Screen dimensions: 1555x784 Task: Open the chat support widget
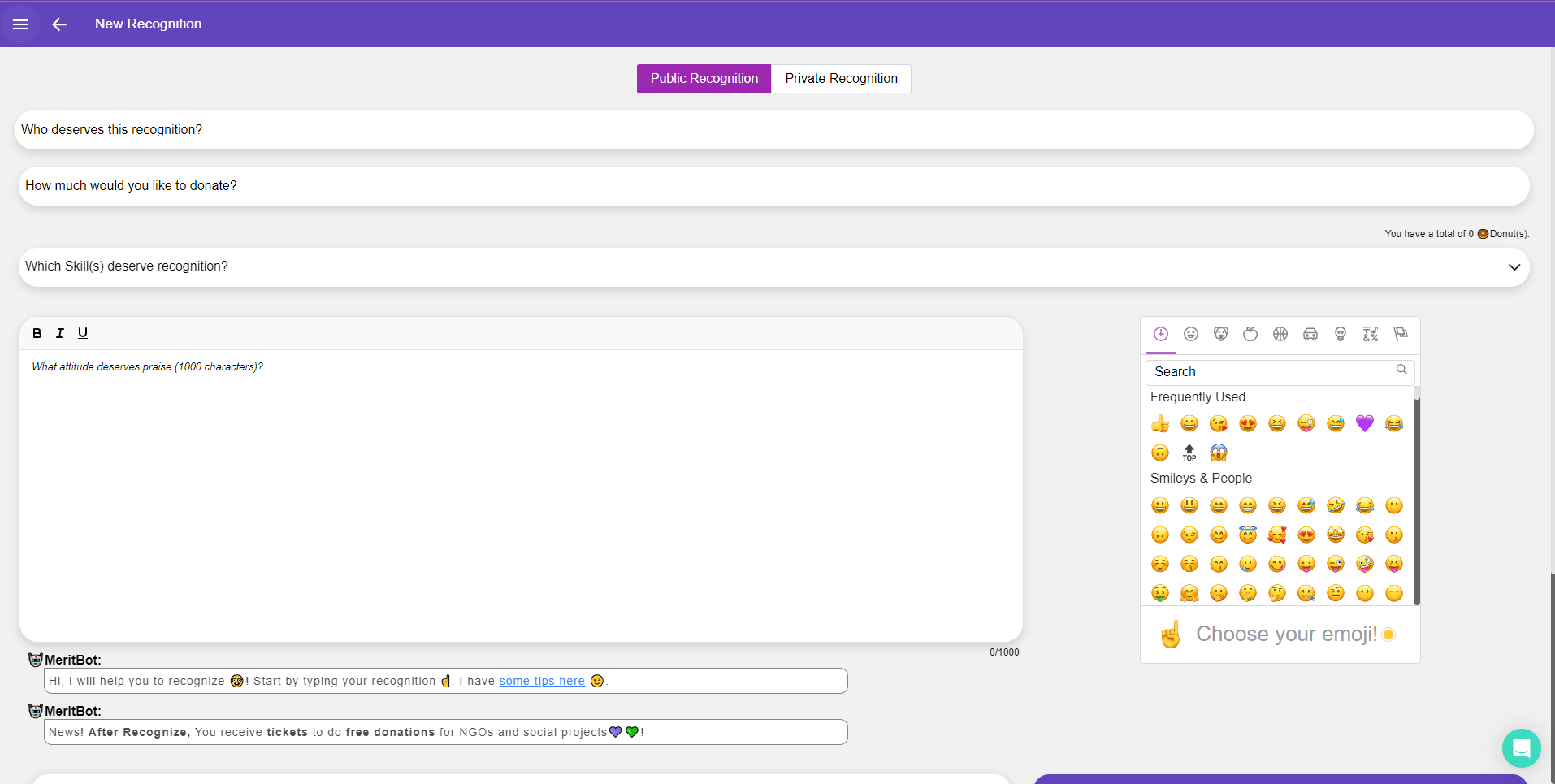(x=1522, y=748)
